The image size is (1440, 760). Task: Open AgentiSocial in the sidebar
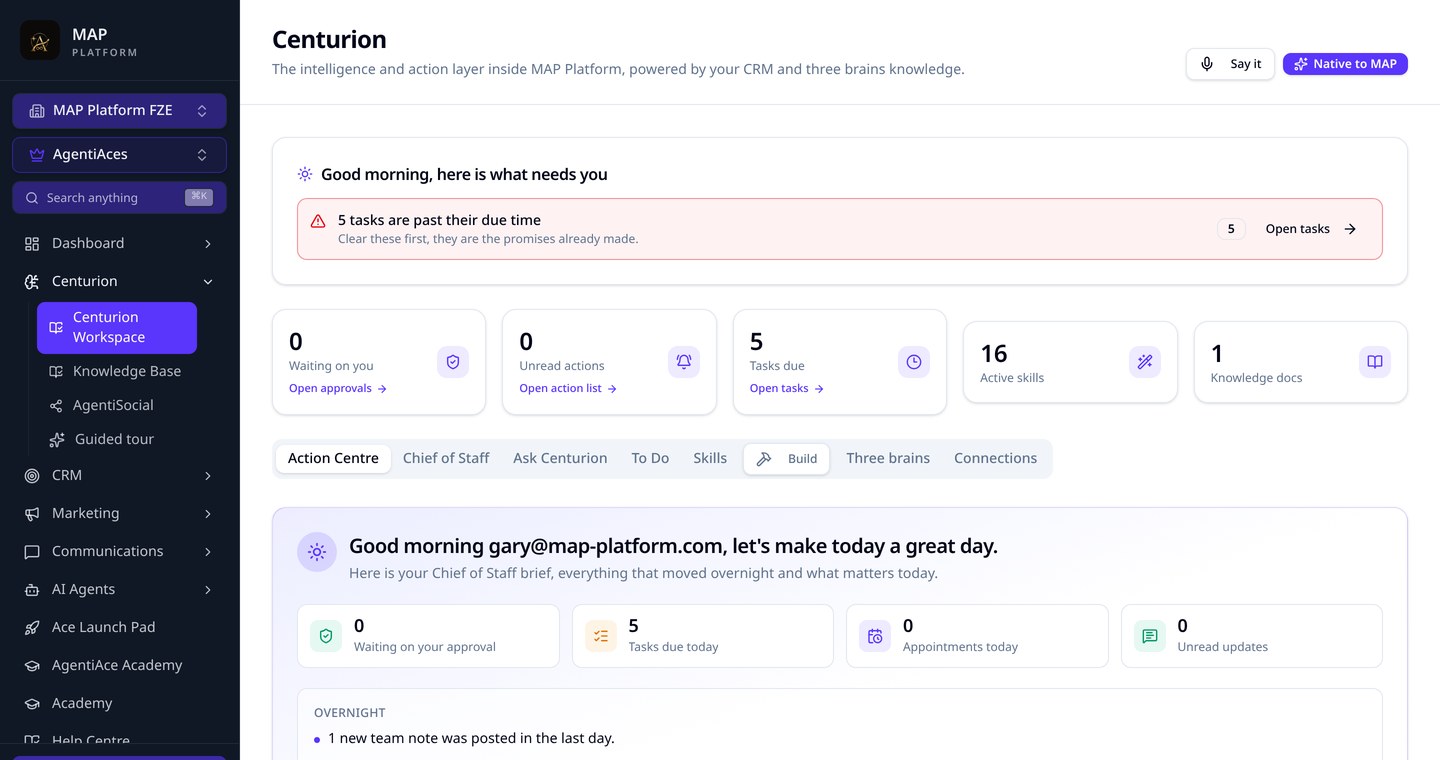(x=117, y=405)
